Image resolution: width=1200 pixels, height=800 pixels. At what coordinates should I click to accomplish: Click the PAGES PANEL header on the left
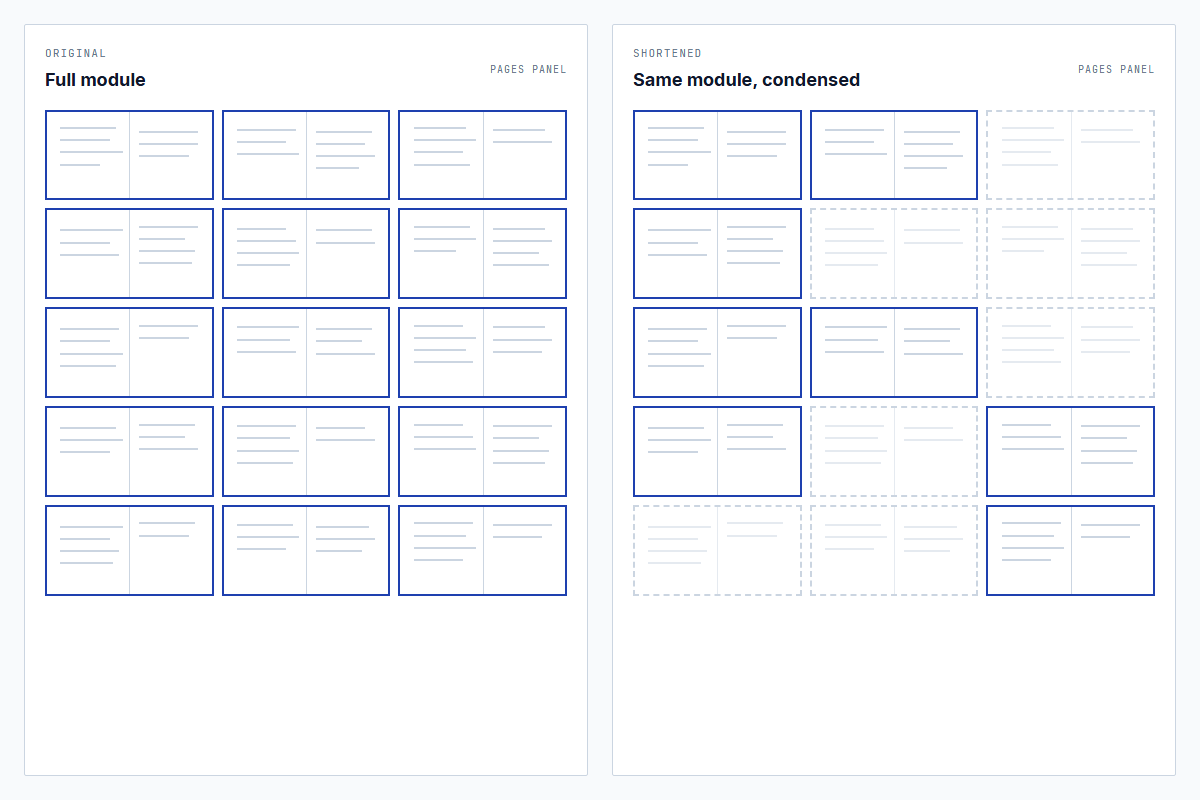[x=526, y=69]
